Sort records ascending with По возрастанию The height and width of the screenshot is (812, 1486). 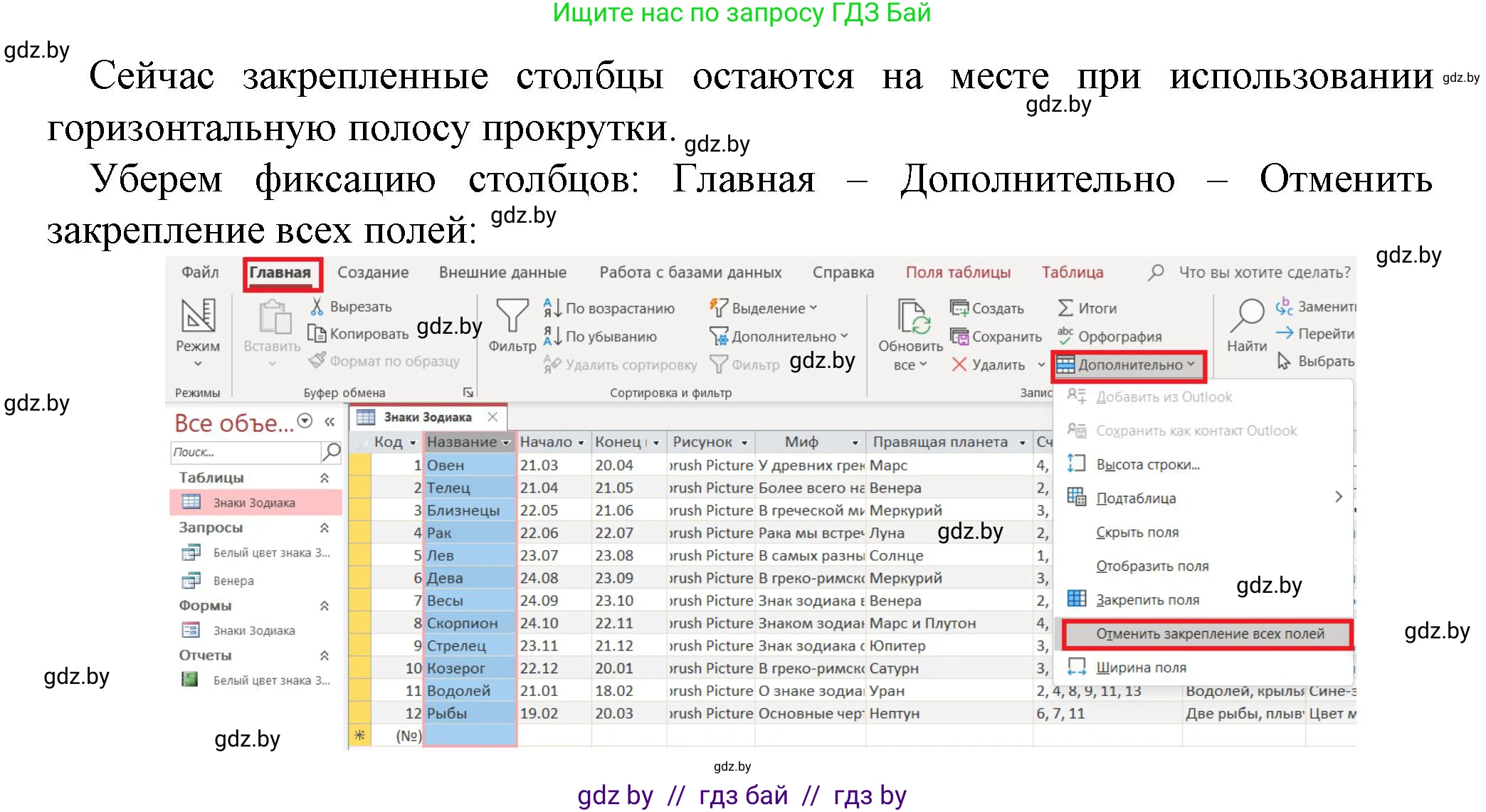(611, 308)
